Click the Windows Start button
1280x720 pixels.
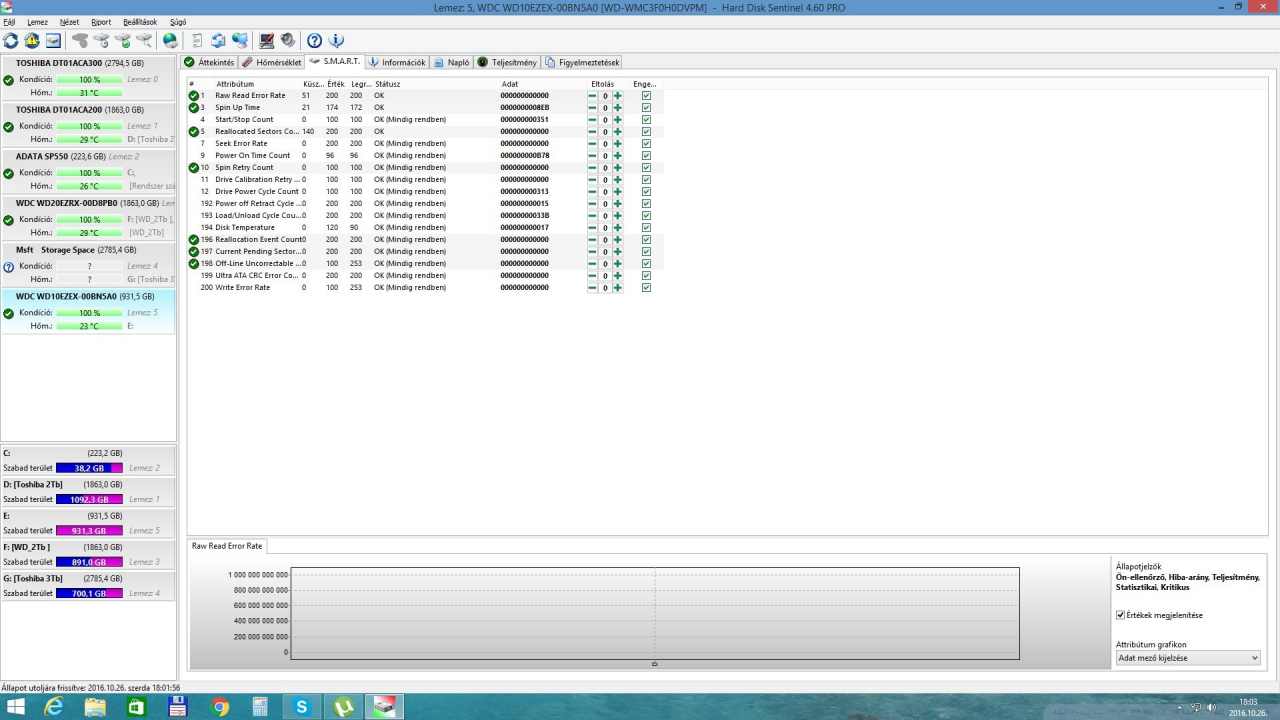(16, 707)
